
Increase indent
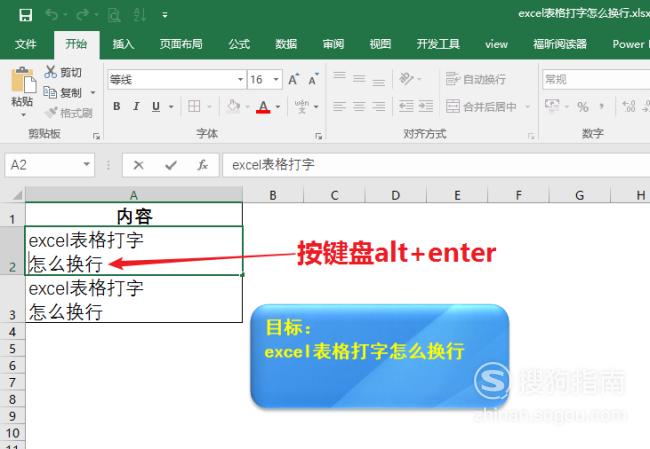426,107
